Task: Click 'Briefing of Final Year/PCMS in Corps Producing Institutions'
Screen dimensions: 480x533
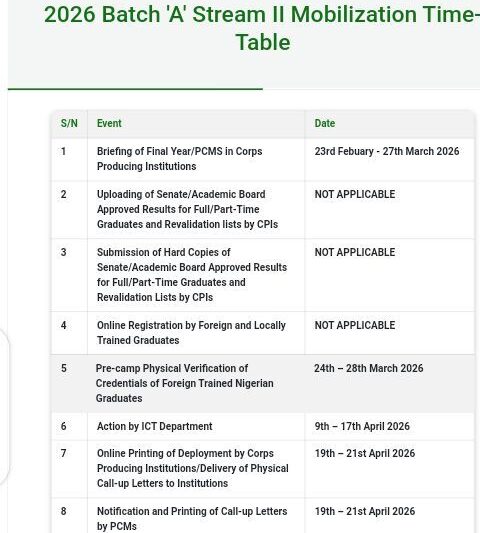Action: pyautogui.click(x=179, y=159)
